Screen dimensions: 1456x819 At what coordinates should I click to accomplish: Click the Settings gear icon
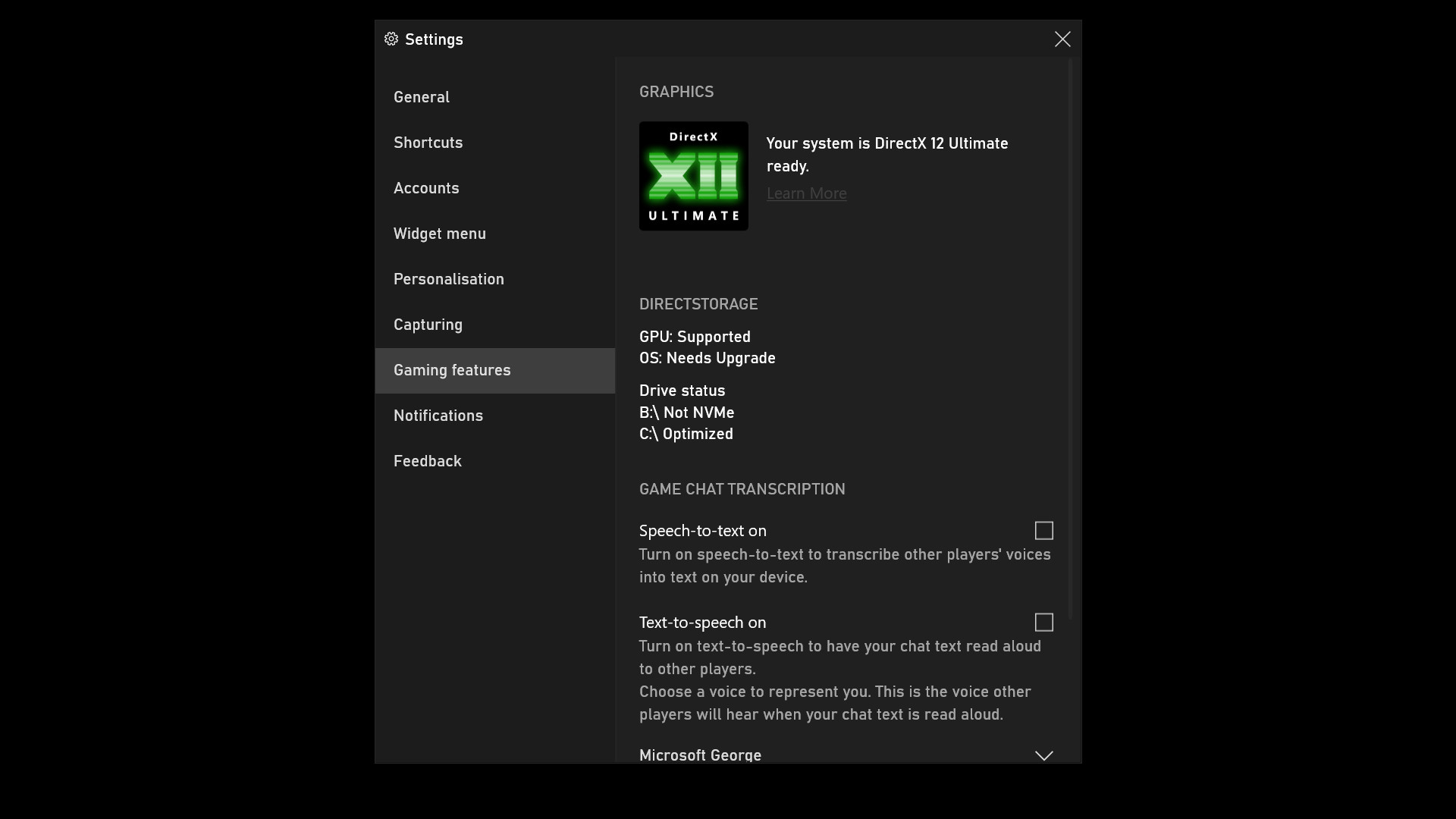point(391,39)
